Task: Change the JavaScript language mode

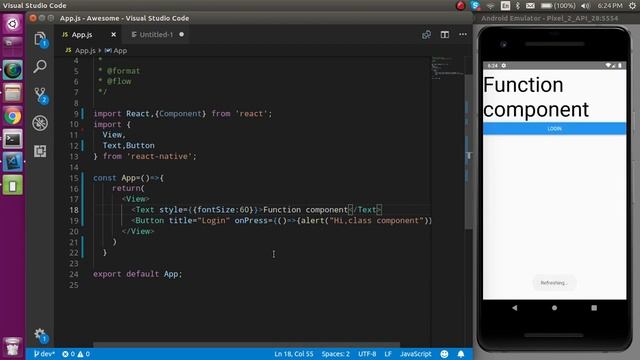Action: pos(416,354)
